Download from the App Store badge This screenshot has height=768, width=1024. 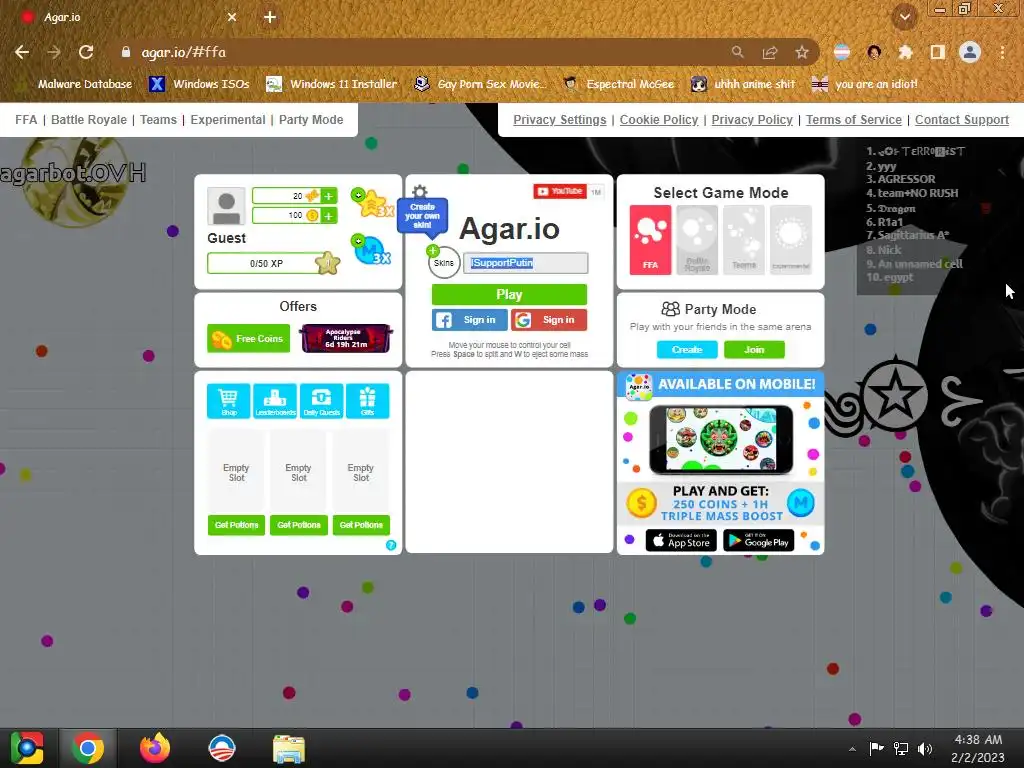click(681, 541)
